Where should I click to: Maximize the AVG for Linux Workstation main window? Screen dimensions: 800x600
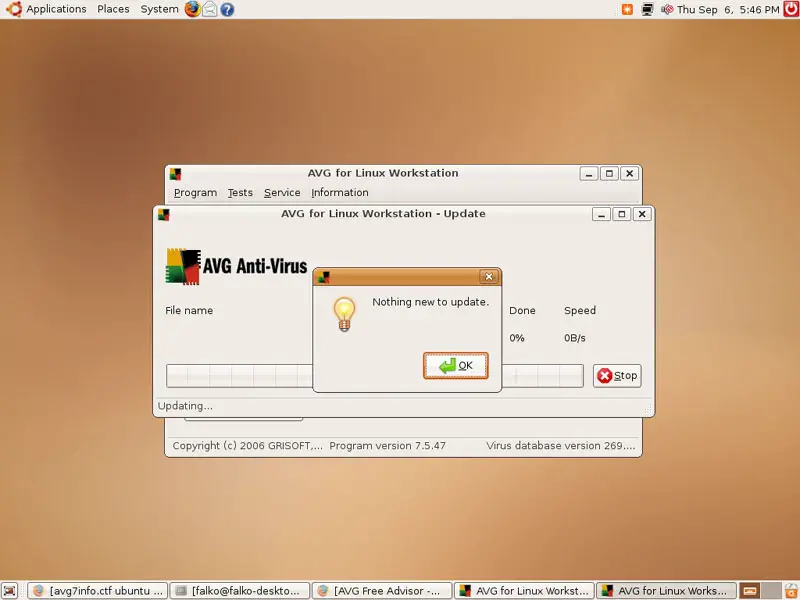click(609, 174)
